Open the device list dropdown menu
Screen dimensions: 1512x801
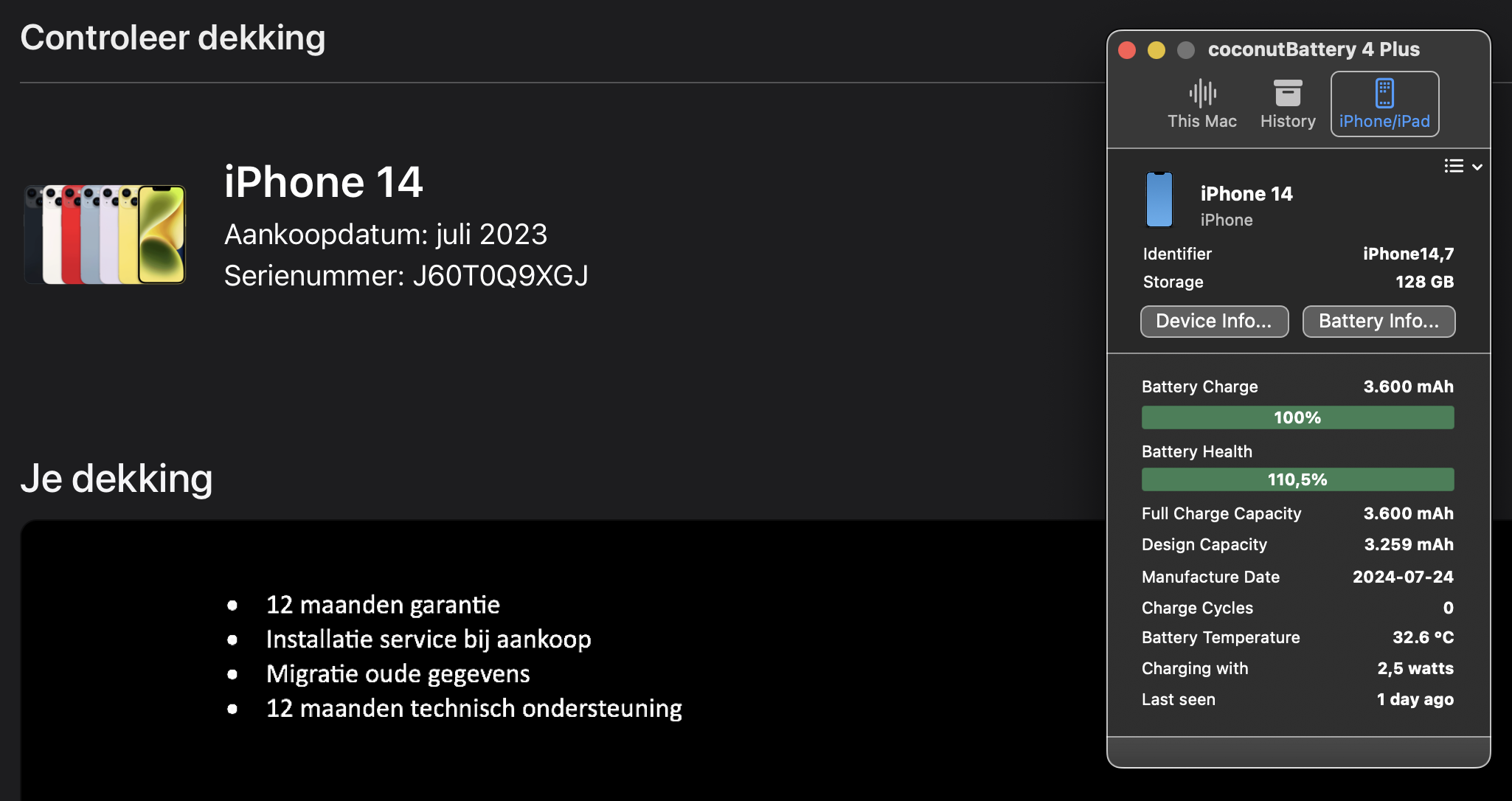click(x=1463, y=166)
